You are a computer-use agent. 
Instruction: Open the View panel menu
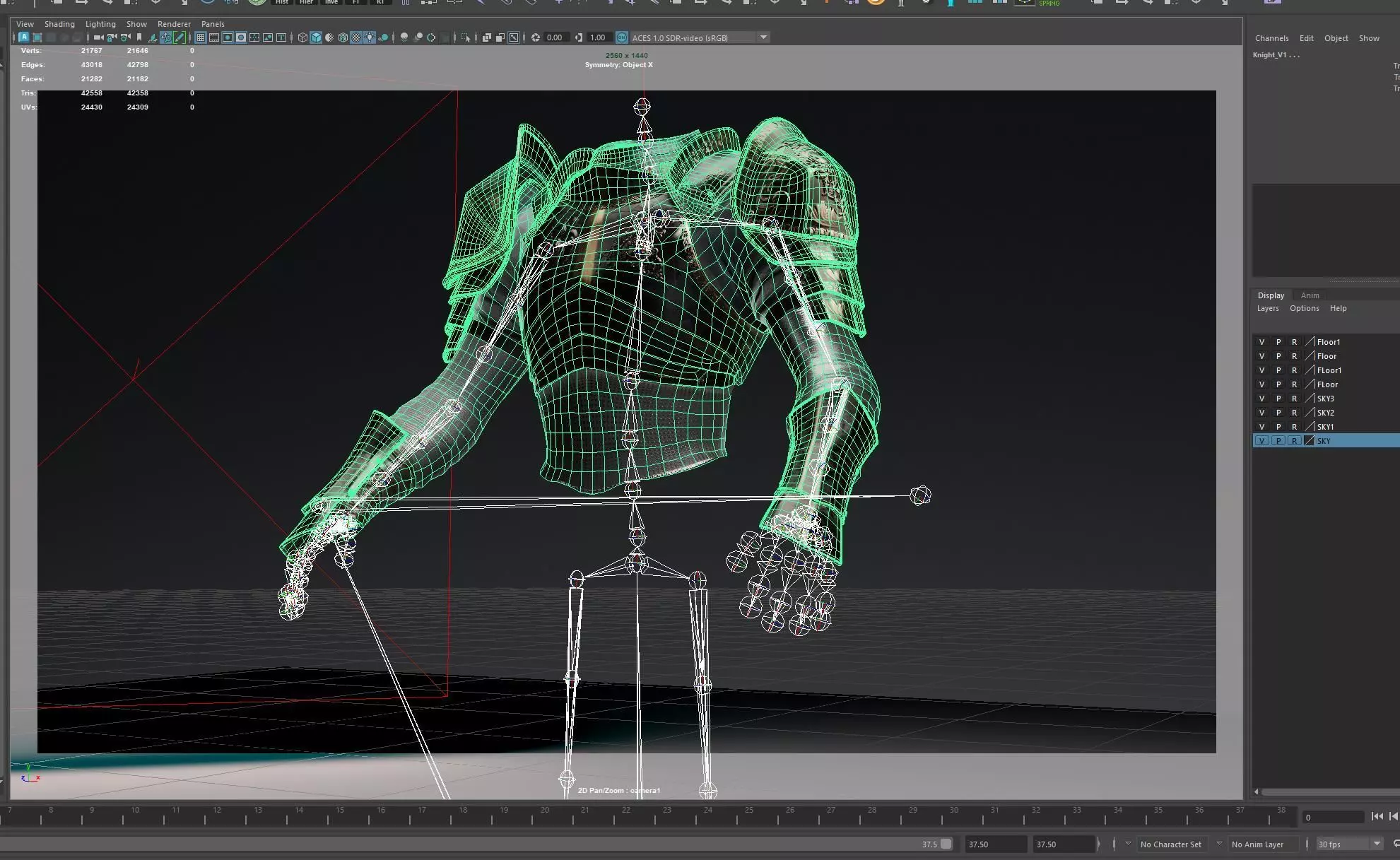pyautogui.click(x=25, y=24)
